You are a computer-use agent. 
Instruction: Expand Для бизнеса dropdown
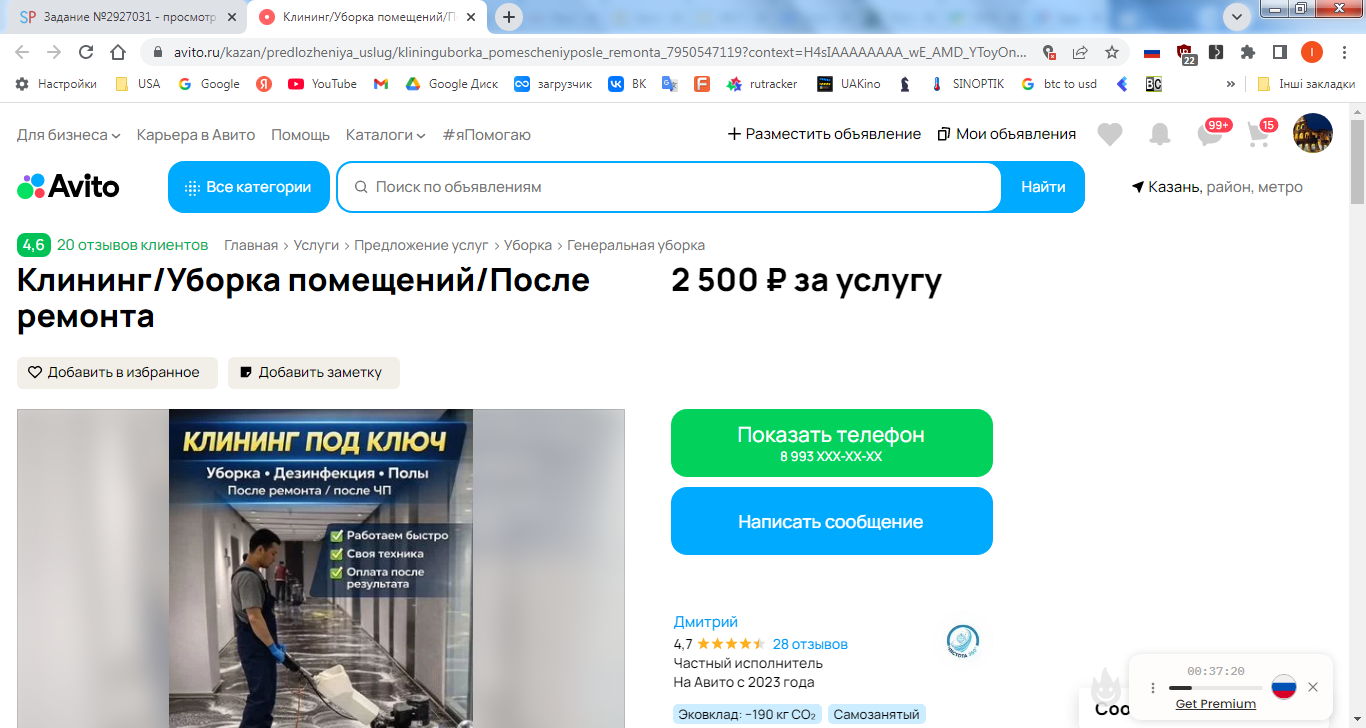pyautogui.click(x=69, y=134)
